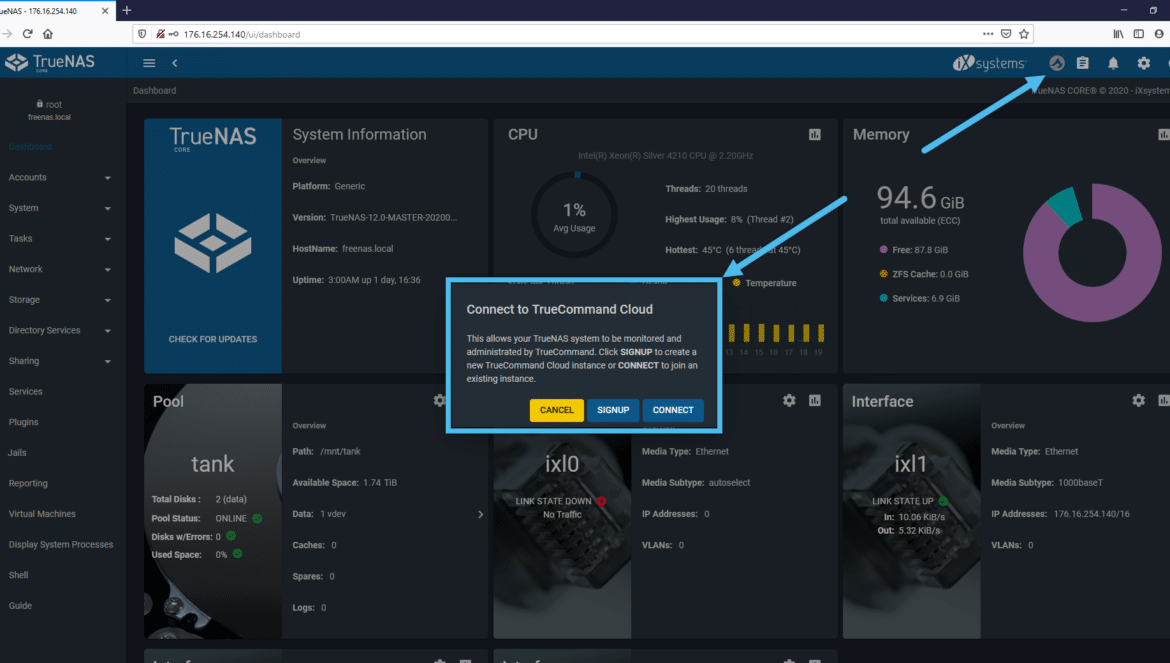This screenshot has height=663, width=1170.
Task: Show site security shield information
Action: [143, 34]
